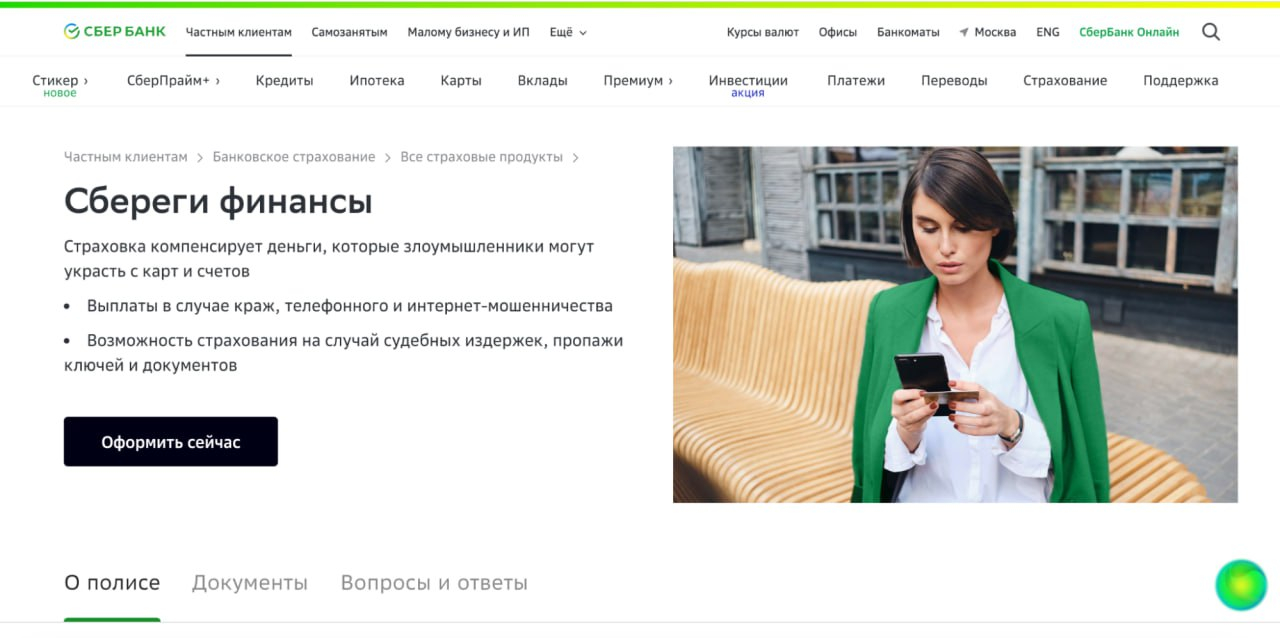Click the woman with phone image
This screenshot has width=1280, height=638.
[x=955, y=325]
